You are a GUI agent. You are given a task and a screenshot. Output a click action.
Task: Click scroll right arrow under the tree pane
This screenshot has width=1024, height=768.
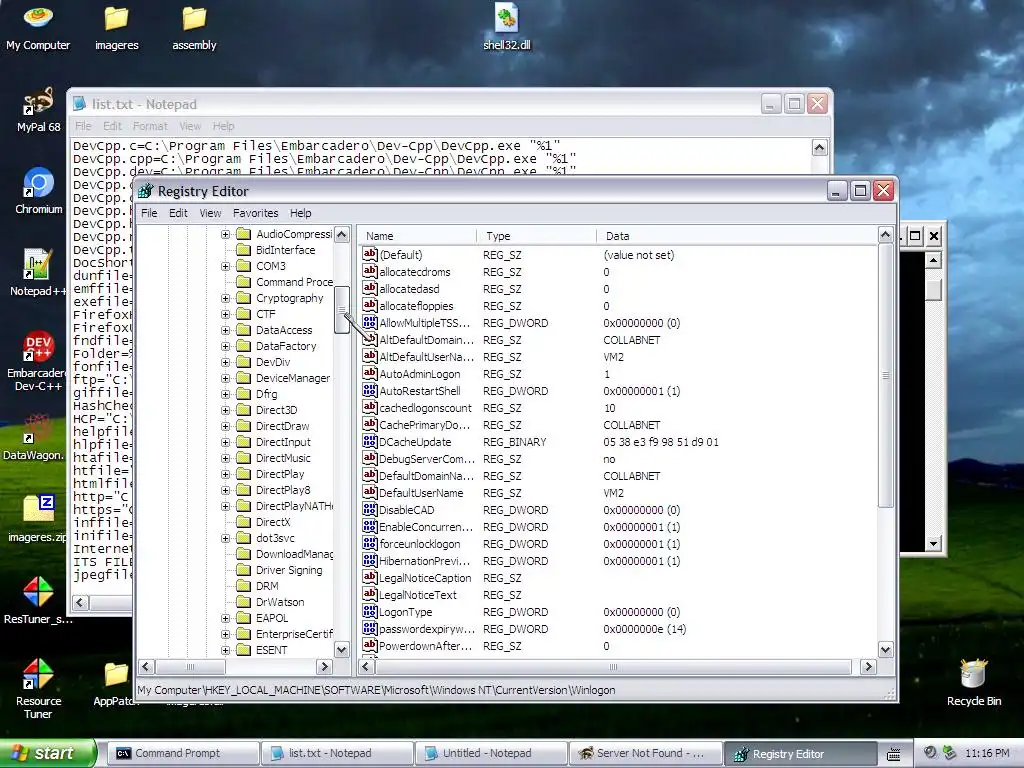324,667
